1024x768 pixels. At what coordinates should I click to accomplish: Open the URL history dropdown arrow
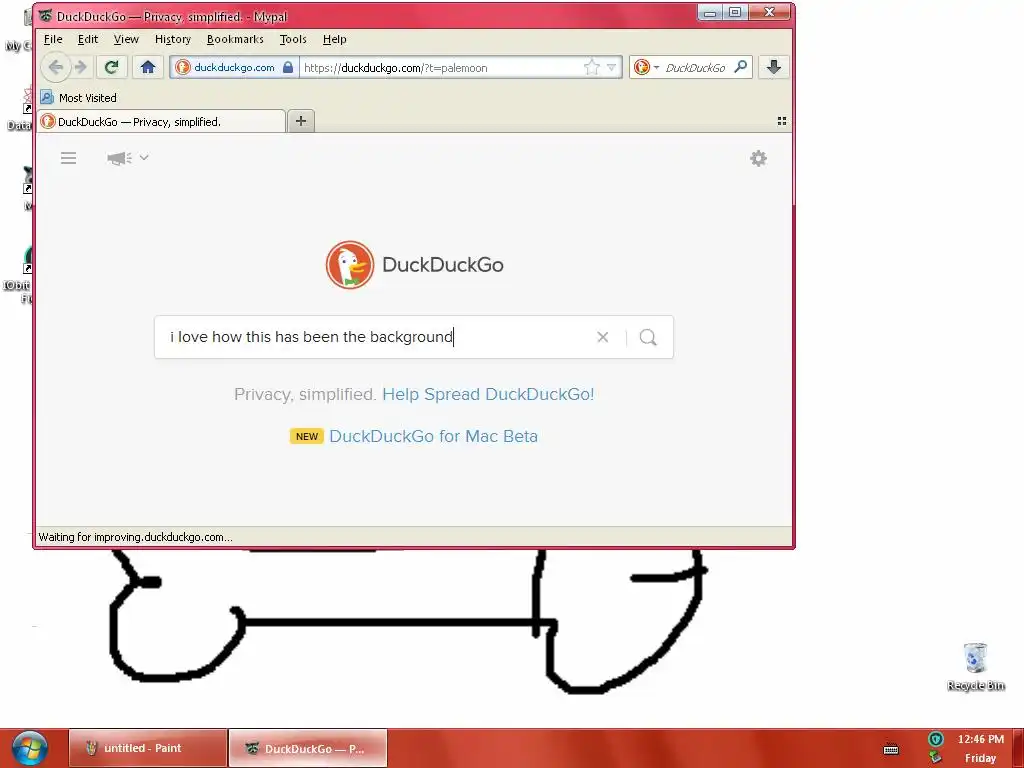pos(611,67)
